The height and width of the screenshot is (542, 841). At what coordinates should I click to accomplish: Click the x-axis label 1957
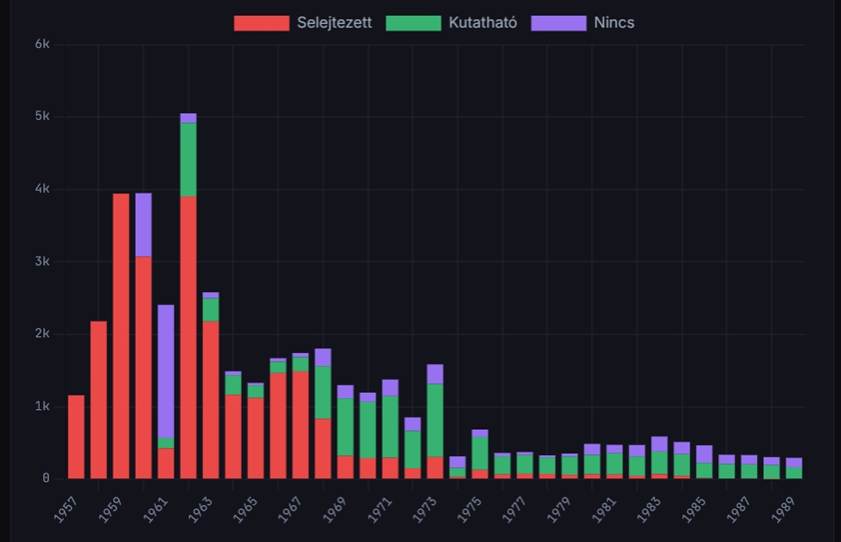pos(66,510)
